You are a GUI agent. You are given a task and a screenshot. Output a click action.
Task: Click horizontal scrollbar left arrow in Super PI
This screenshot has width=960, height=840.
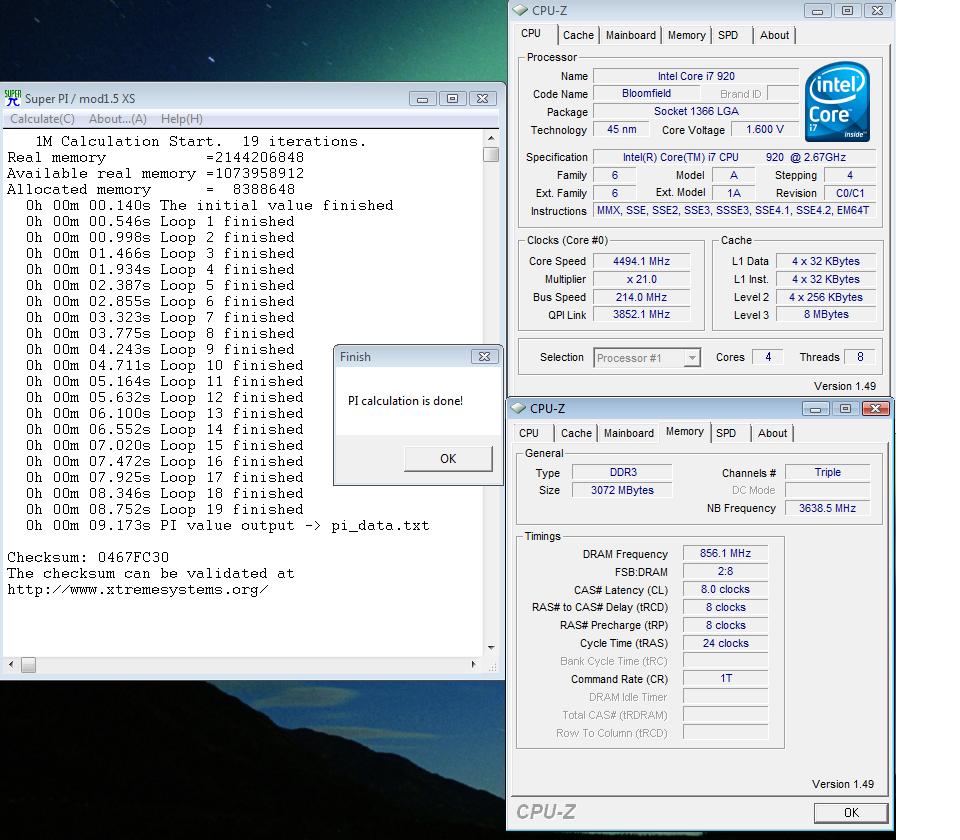pyautogui.click(x=10, y=664)
